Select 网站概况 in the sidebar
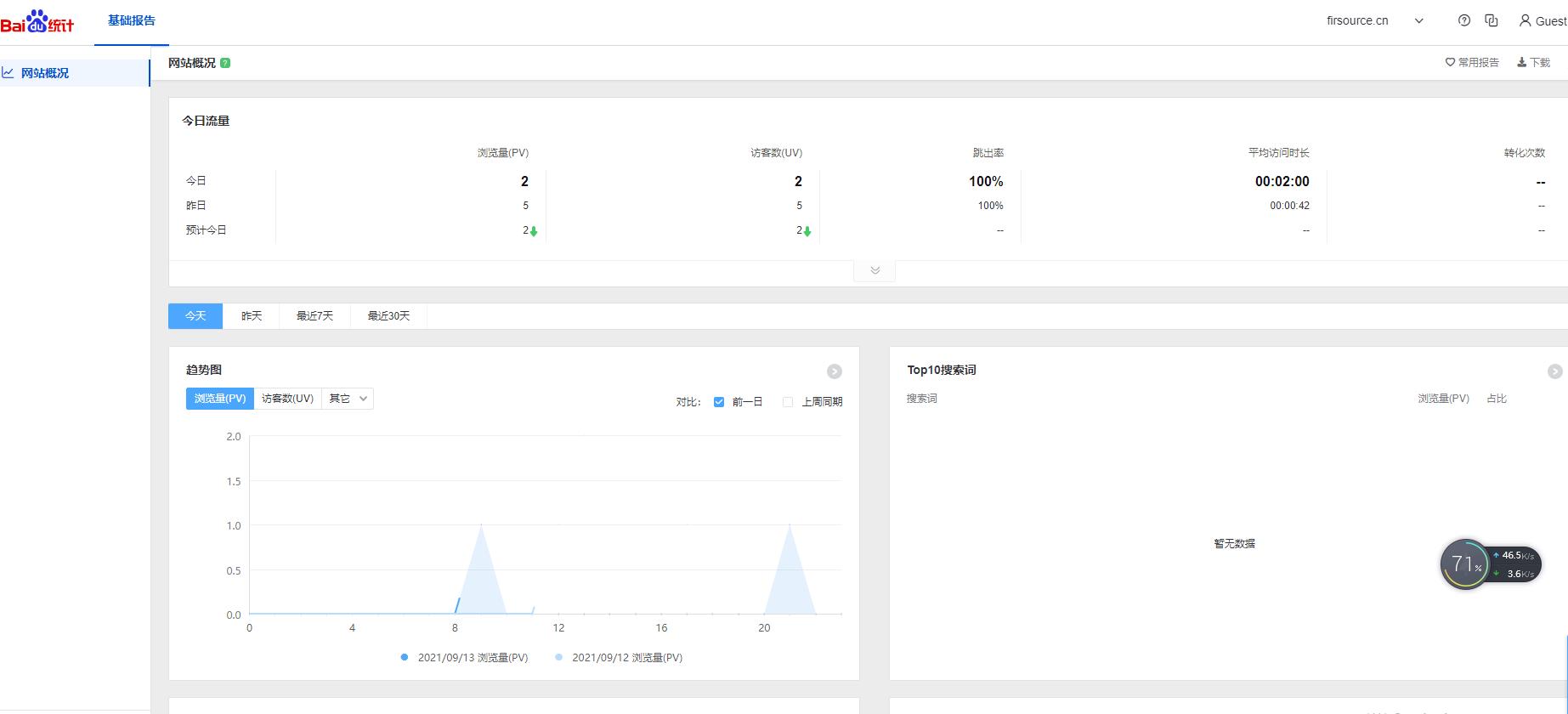1568x714 pixels. pos(75,73)
